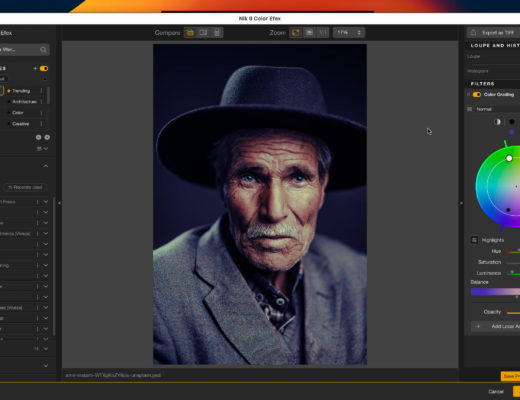520x400 pixels.
Task: Click the black circle shadows selector icon
Action: [512, 122]
